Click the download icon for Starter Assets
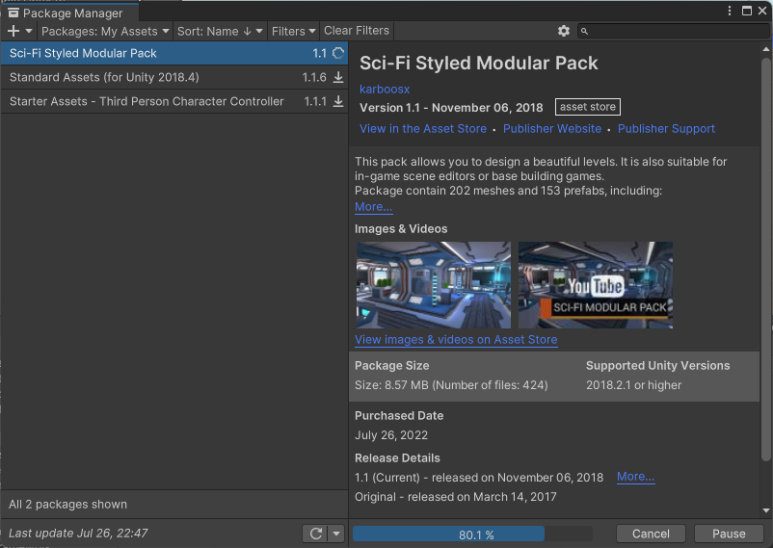Viewport: 773px width, 548px height. [x=338, y=102]
